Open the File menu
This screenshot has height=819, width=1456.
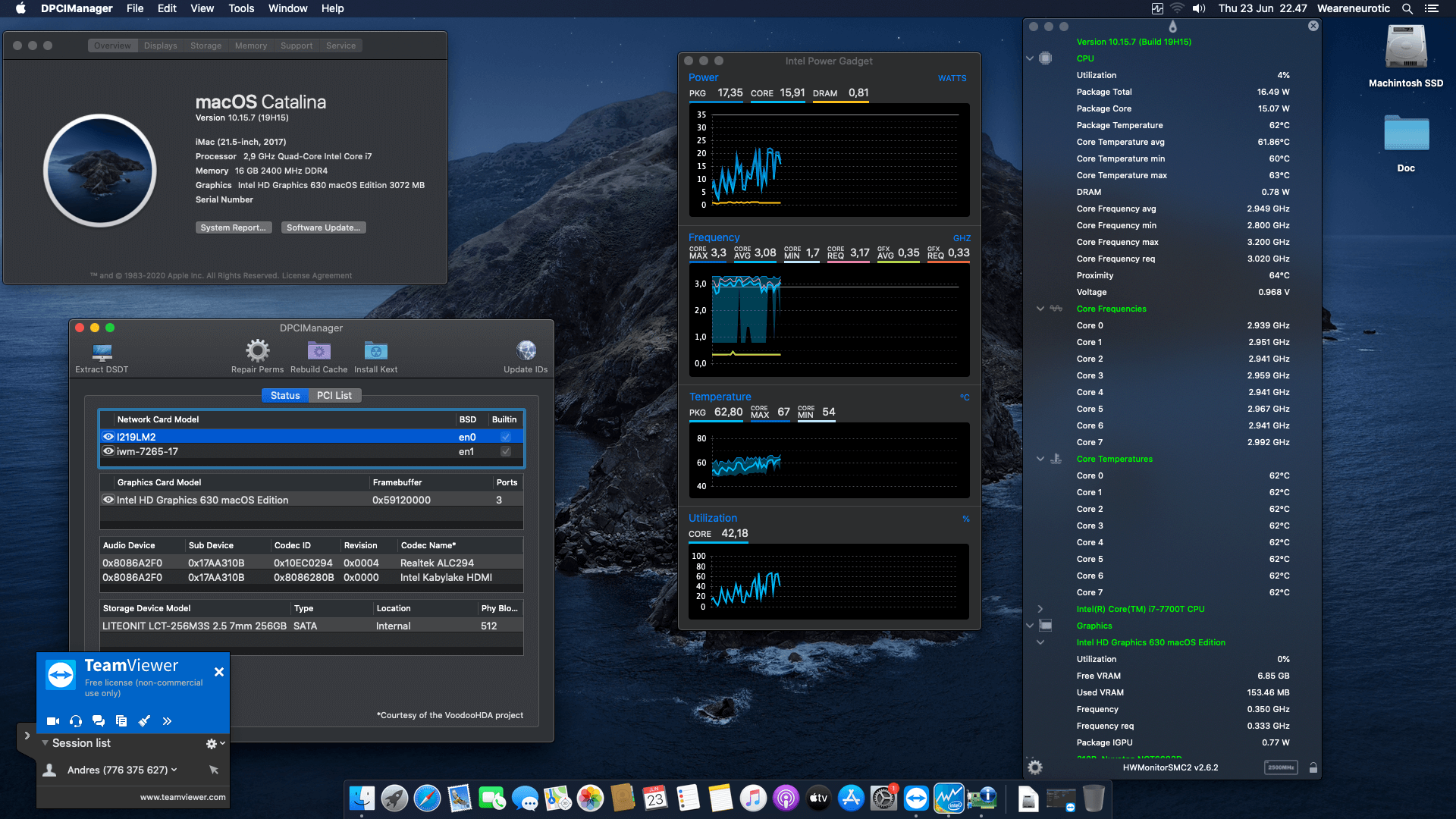click(135, 8)
